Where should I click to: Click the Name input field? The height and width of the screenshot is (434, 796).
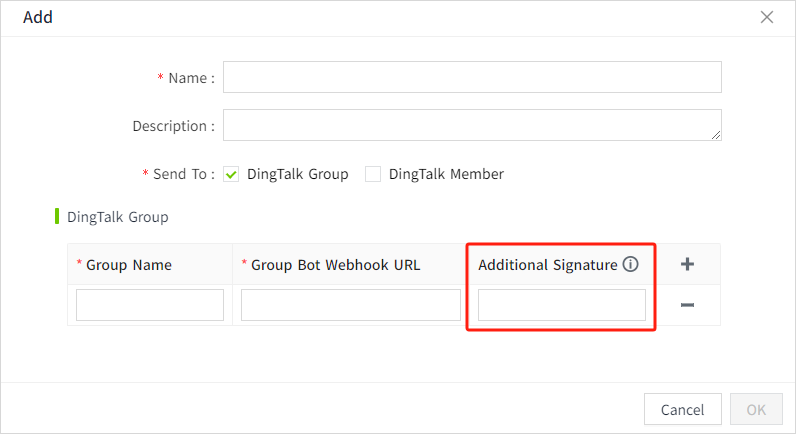pyautogui.click(x=472, y=77)
